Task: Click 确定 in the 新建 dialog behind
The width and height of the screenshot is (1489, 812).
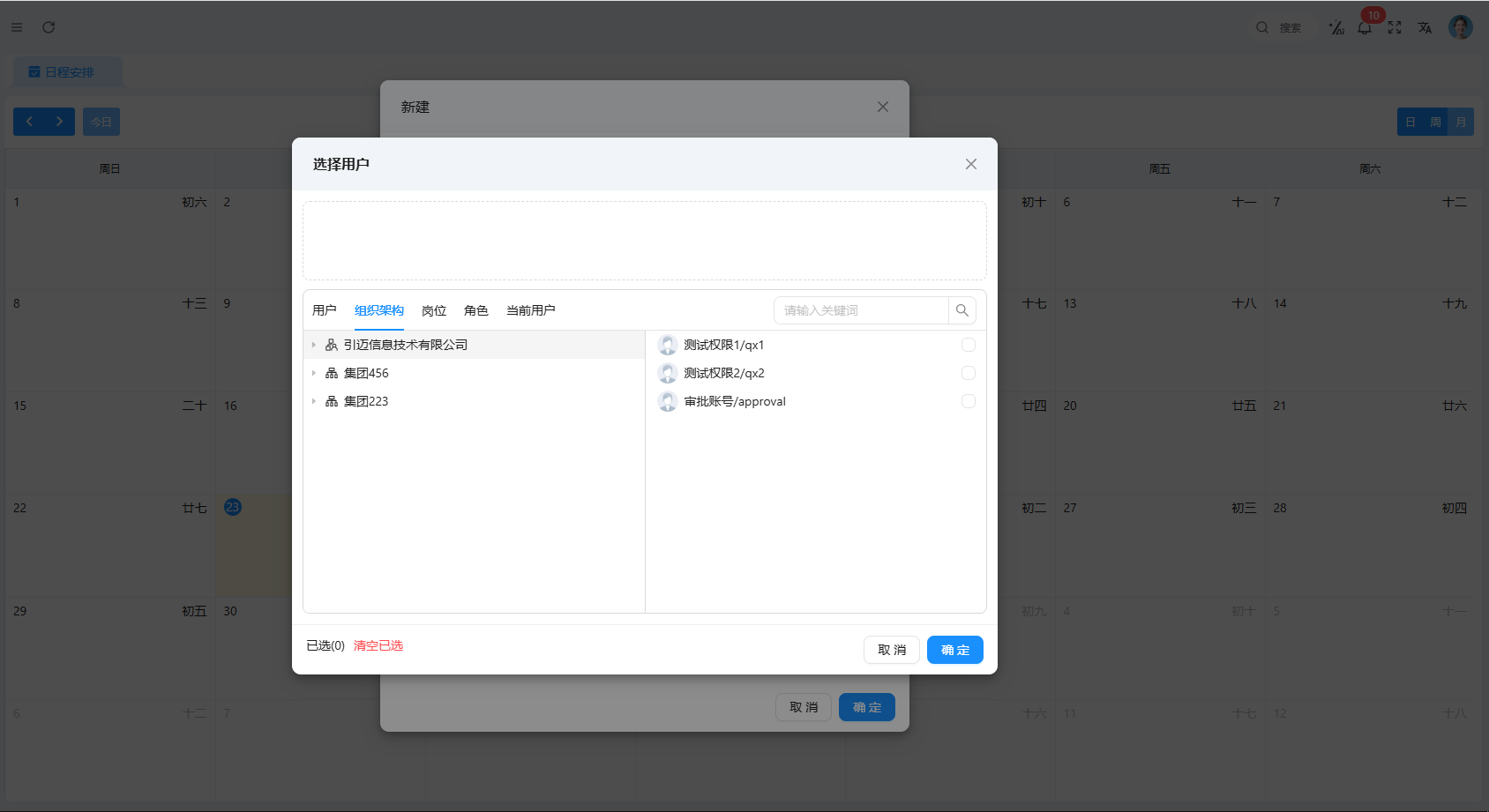Action: click(867, 707)
